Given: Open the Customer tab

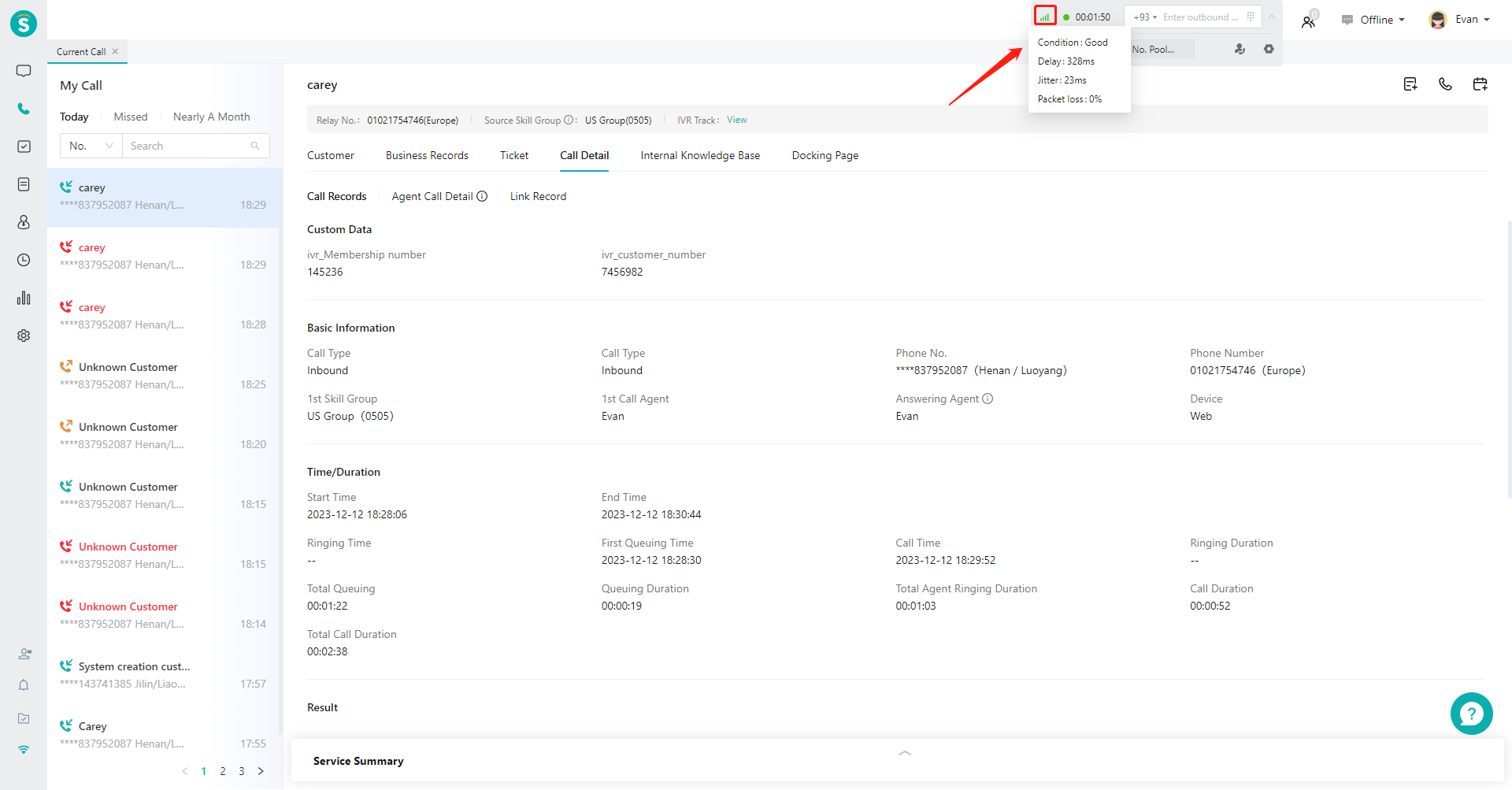Looking at the screenshot, I should click(x=331, y=155).
